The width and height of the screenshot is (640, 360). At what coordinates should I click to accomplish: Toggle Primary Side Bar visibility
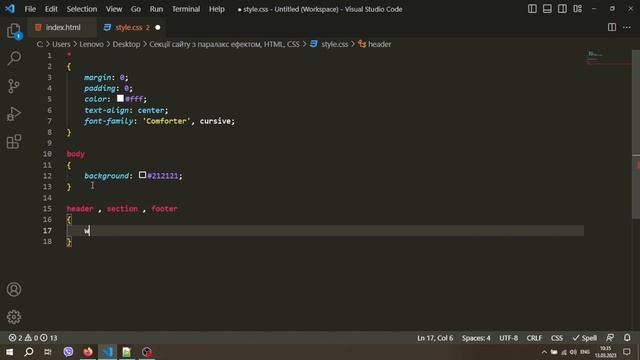(532, 9)
